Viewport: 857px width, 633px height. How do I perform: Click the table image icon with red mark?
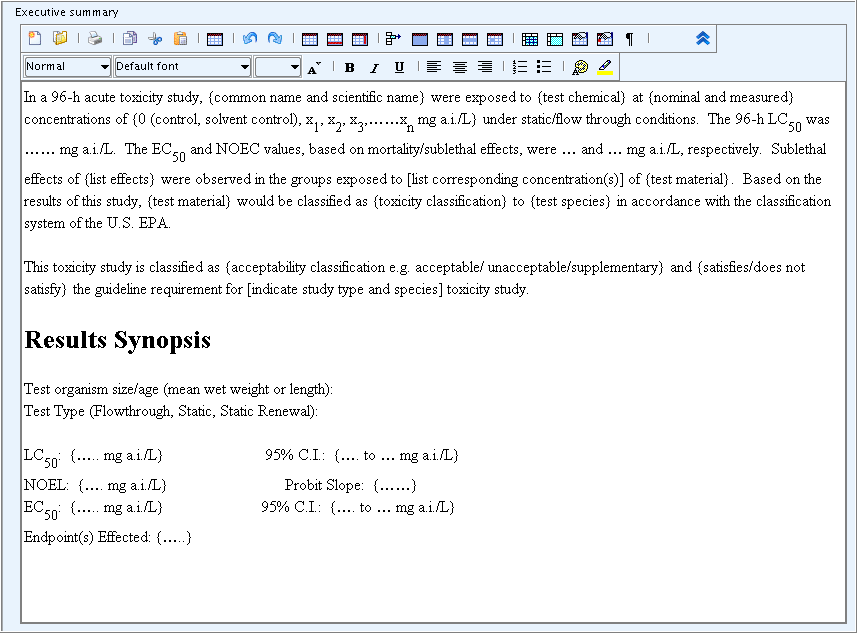[x=605, y=39]
